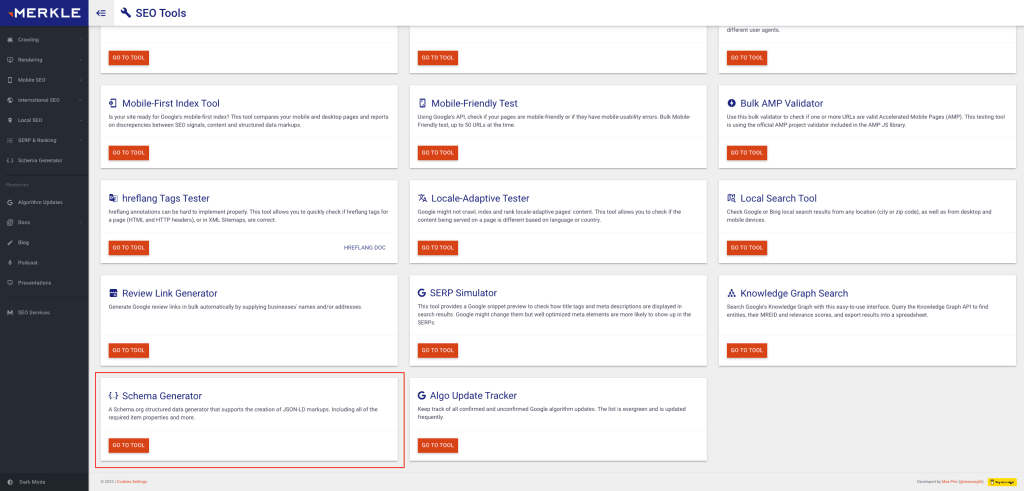
Task: Click the Local SEO pin icon in sidebar
Action: (10, 120)
